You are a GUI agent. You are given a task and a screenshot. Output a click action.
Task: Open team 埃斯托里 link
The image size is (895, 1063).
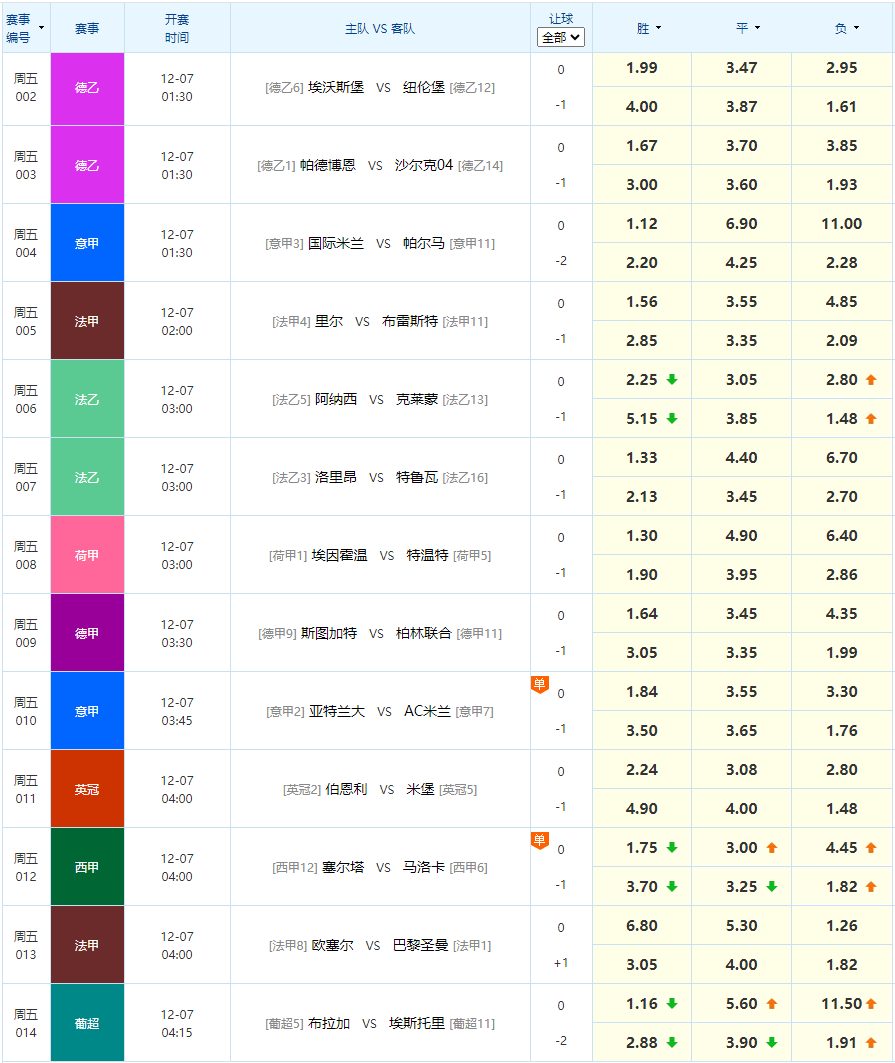click(417, 1023)
